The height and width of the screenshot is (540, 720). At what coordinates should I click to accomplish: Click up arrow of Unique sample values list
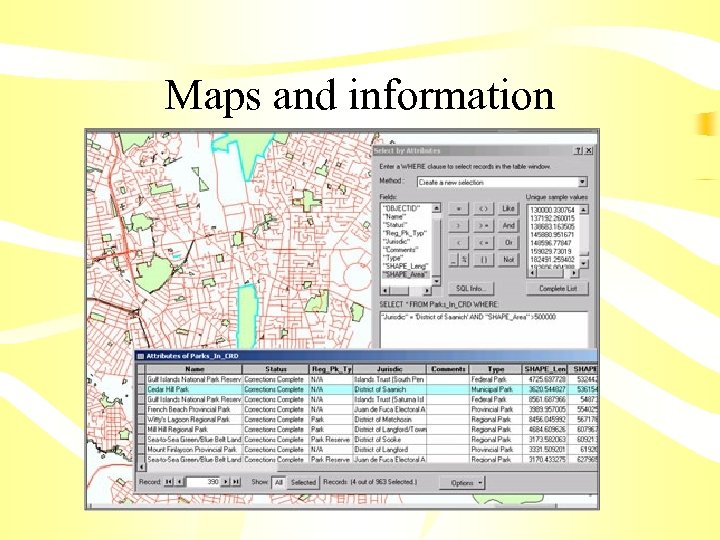tap(584, 209)
